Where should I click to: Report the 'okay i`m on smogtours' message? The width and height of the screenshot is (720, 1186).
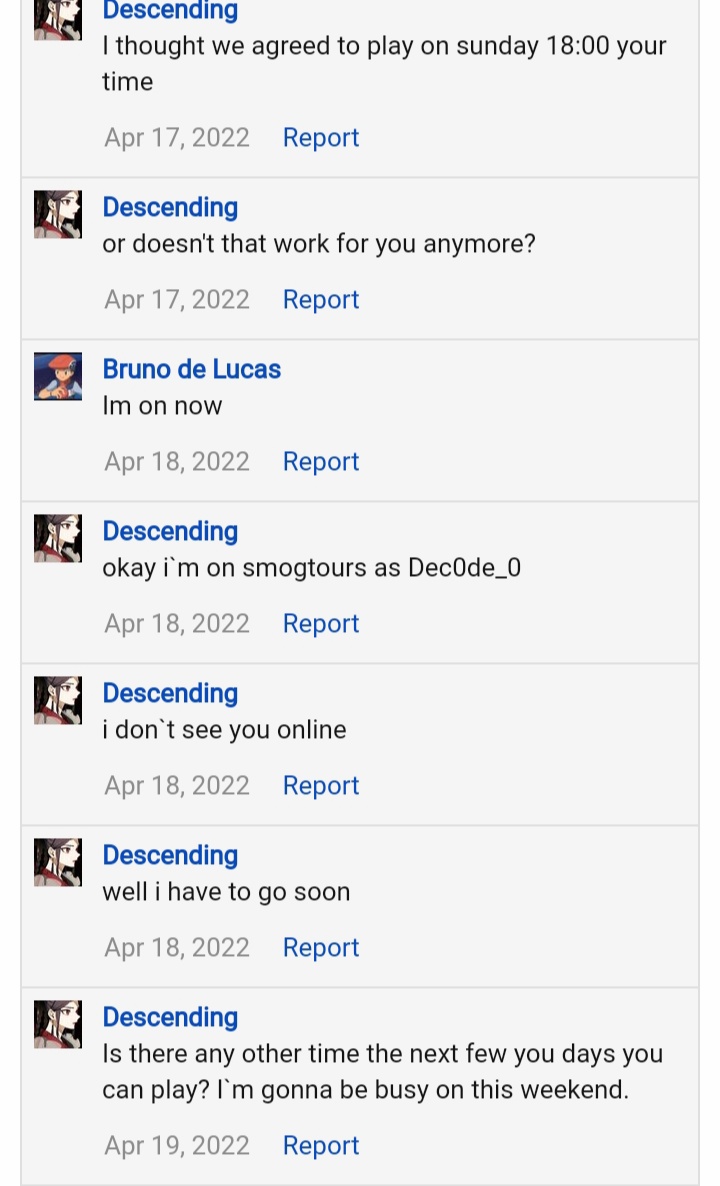[321, 623]
